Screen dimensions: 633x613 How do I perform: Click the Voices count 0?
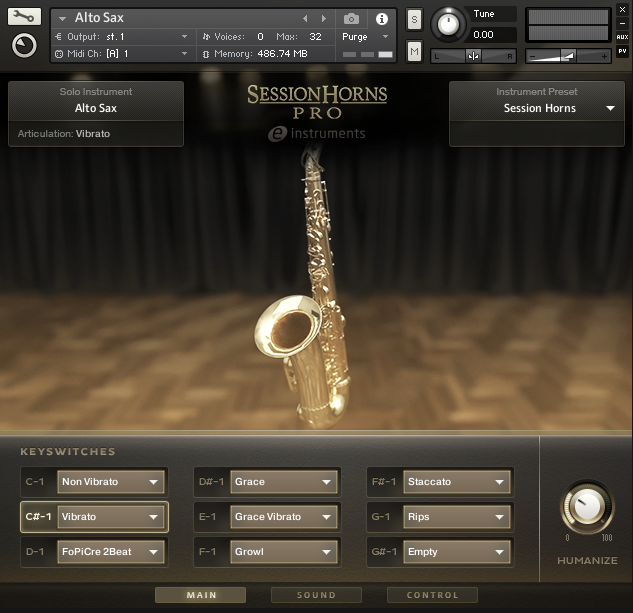(260, 37)
